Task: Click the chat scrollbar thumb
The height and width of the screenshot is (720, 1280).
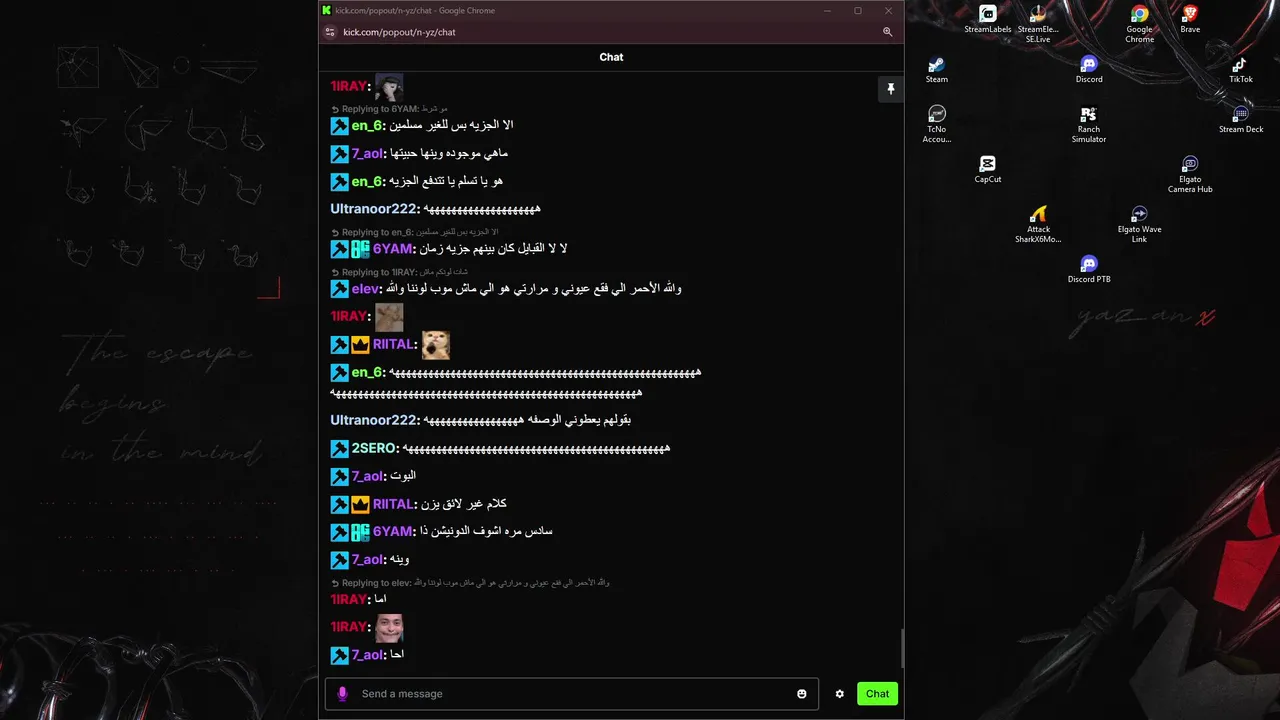Action: [902, 648]
